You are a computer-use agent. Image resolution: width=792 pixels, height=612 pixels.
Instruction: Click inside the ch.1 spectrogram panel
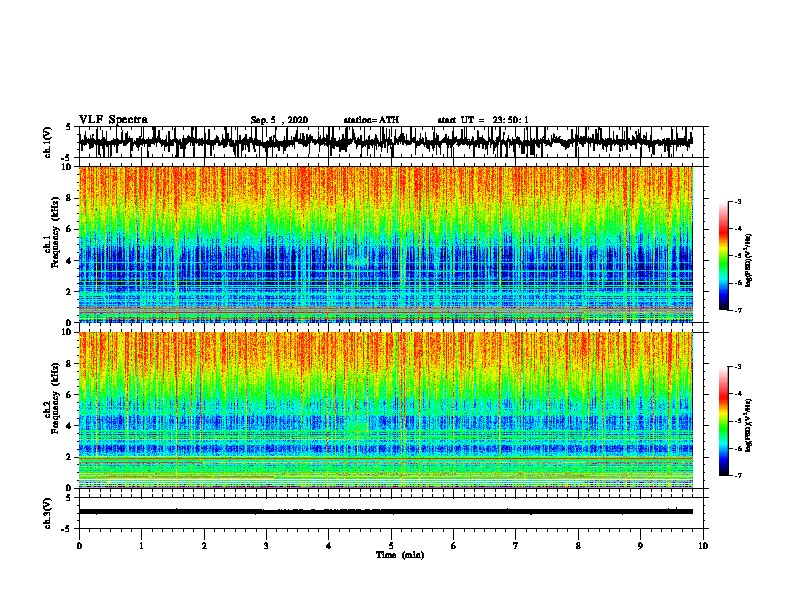[x=385, y=244]
